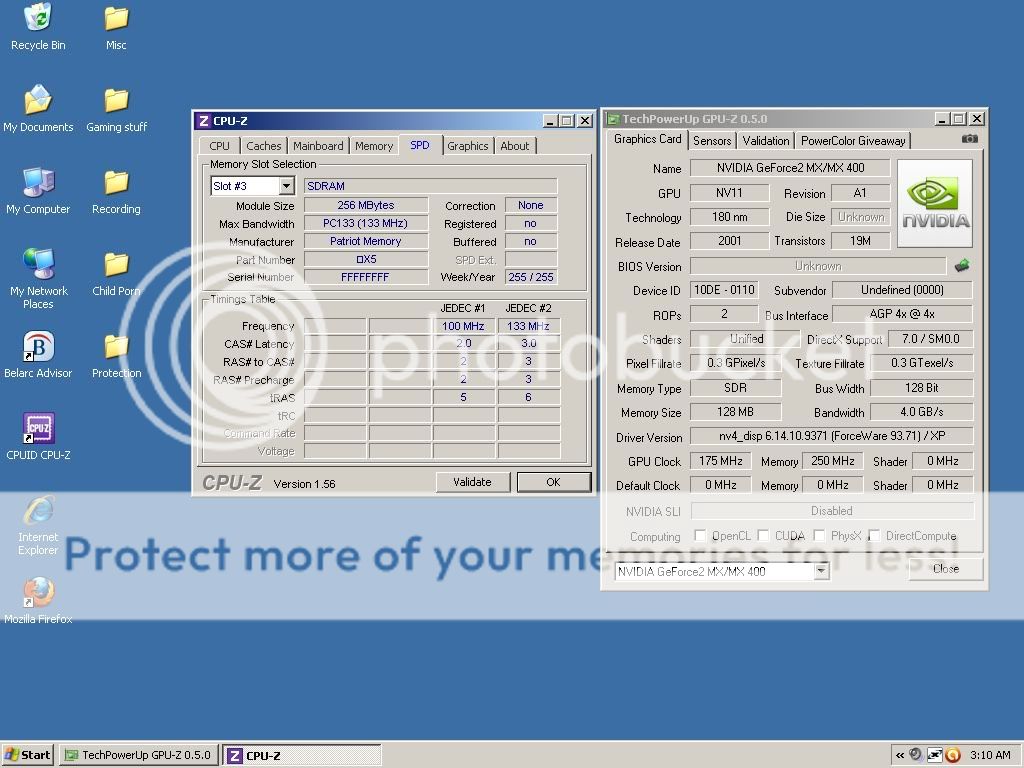Click the Start button on taskbar

28,755
